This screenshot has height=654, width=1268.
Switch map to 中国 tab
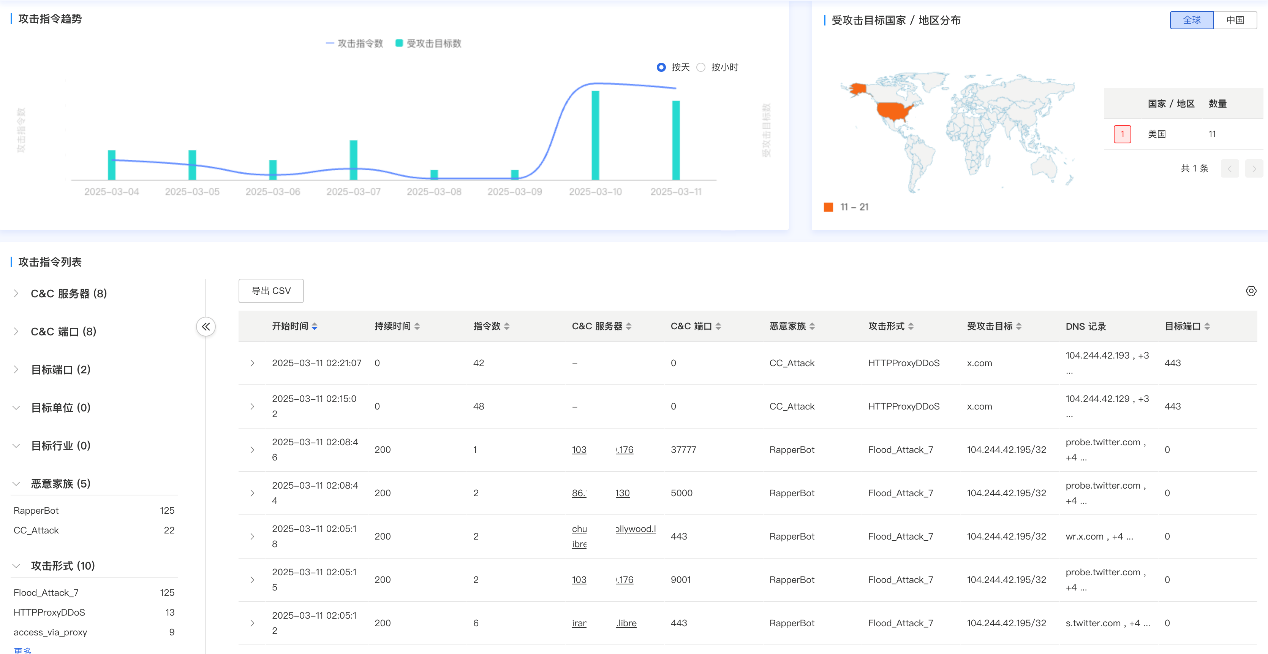(x=1235, y=20)
